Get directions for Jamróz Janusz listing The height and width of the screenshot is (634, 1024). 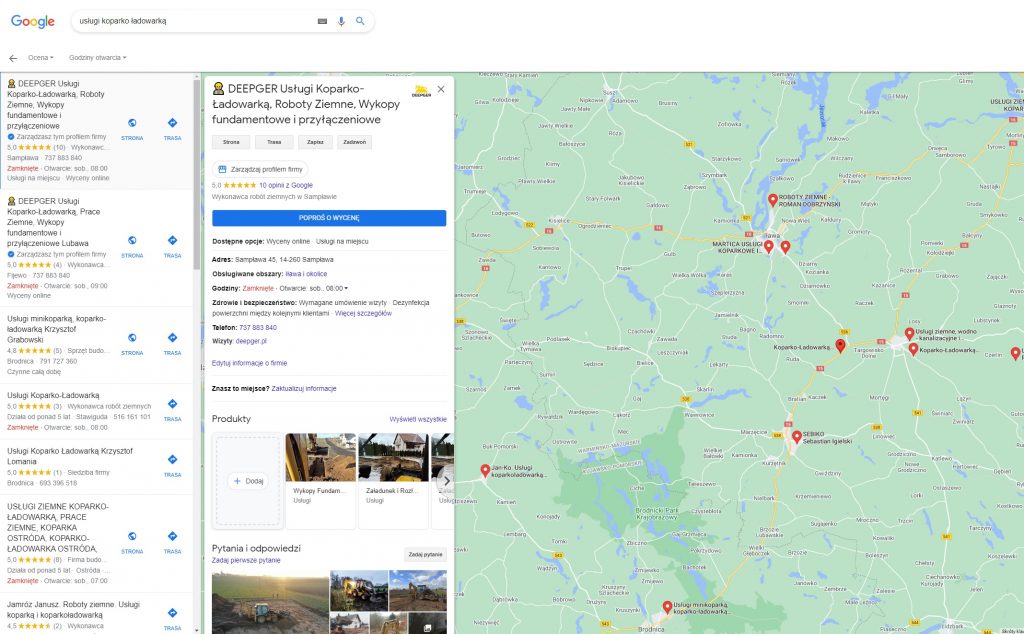click(x=172, y=613)
